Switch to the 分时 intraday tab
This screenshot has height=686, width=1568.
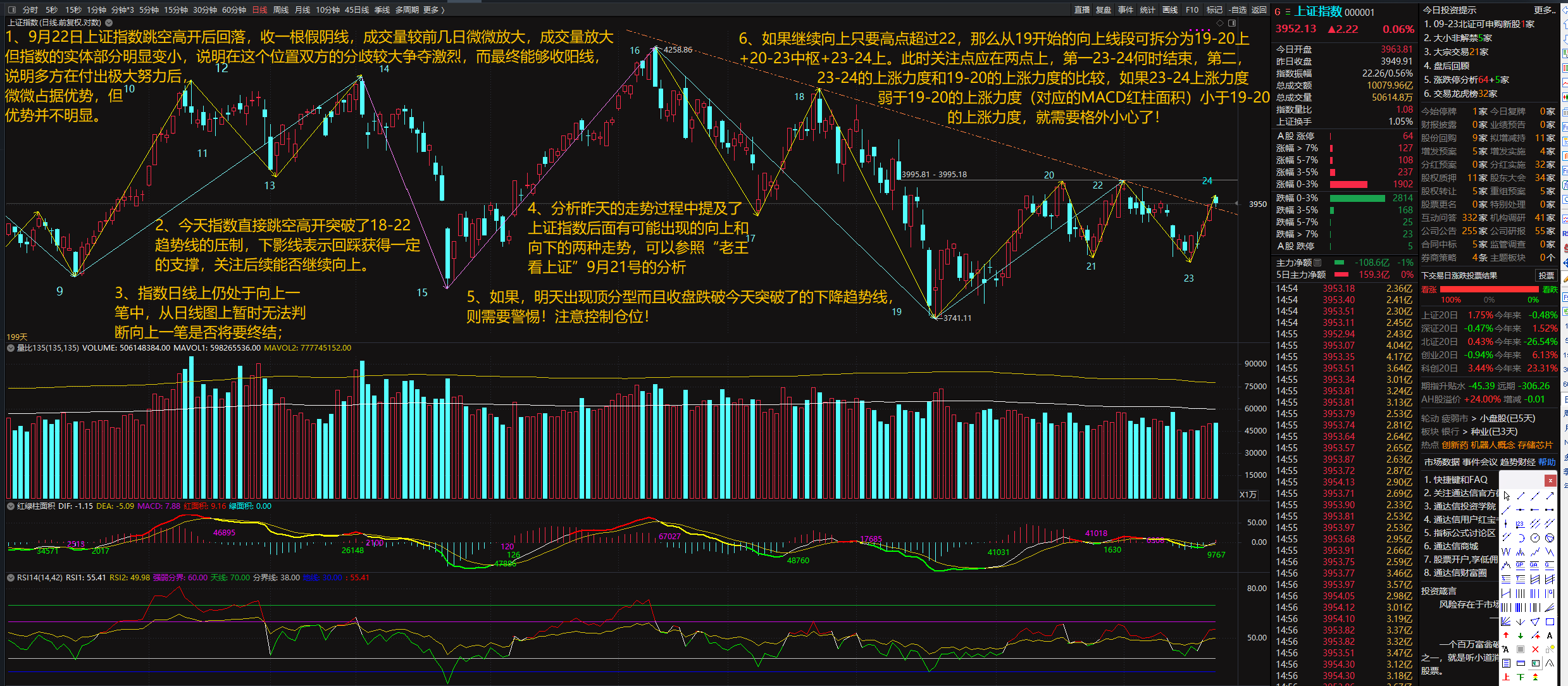30,9
